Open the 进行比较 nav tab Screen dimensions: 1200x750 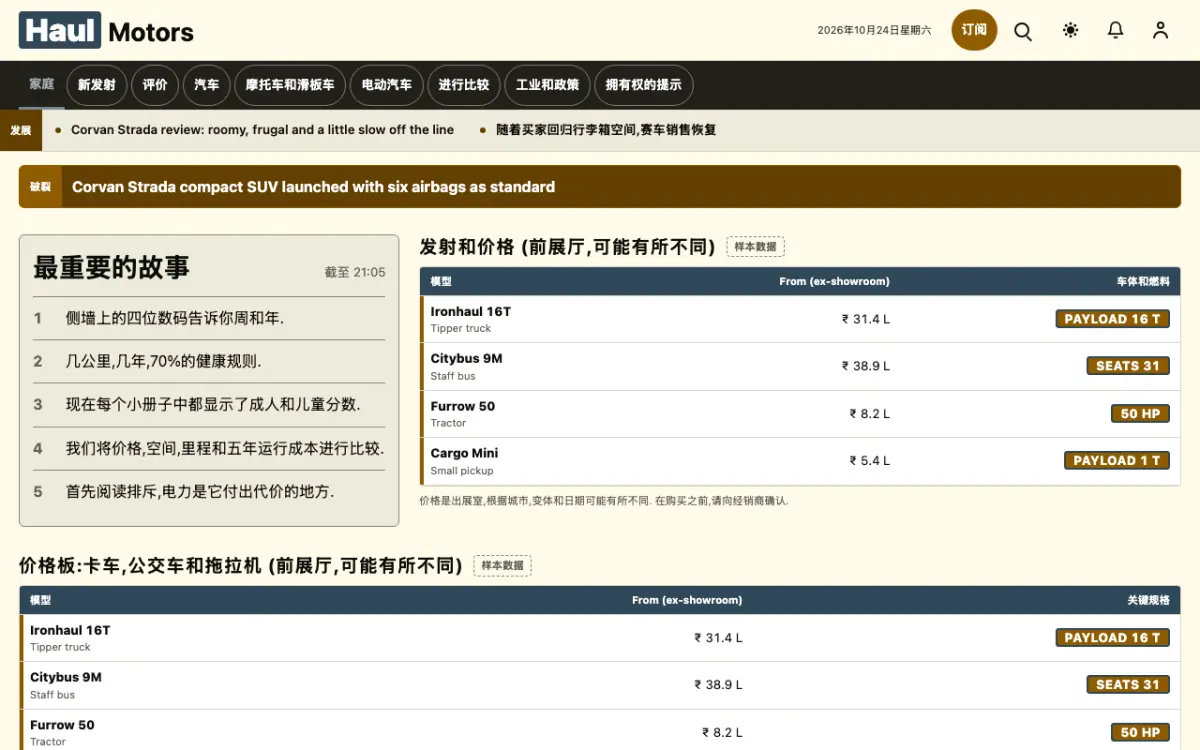click(464, 85)
